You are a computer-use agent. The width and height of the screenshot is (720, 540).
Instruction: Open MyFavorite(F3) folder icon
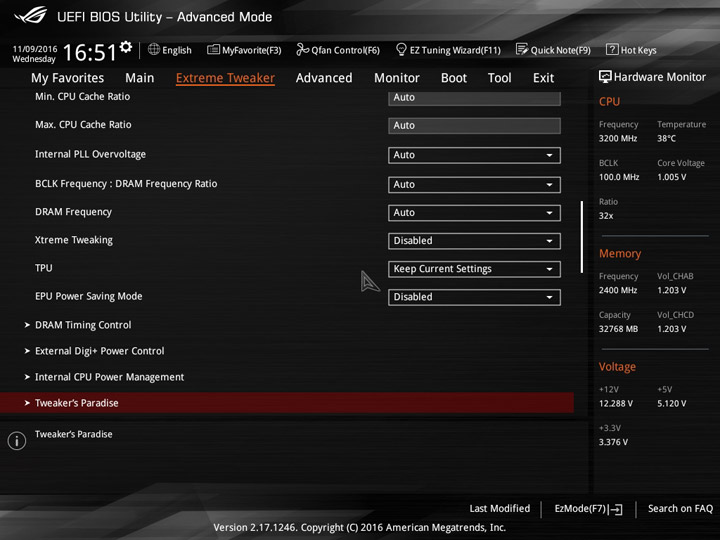tap(213, 49)
